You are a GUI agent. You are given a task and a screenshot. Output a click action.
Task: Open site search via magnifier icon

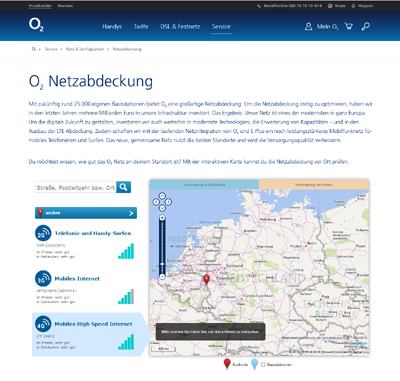point(365,26)
